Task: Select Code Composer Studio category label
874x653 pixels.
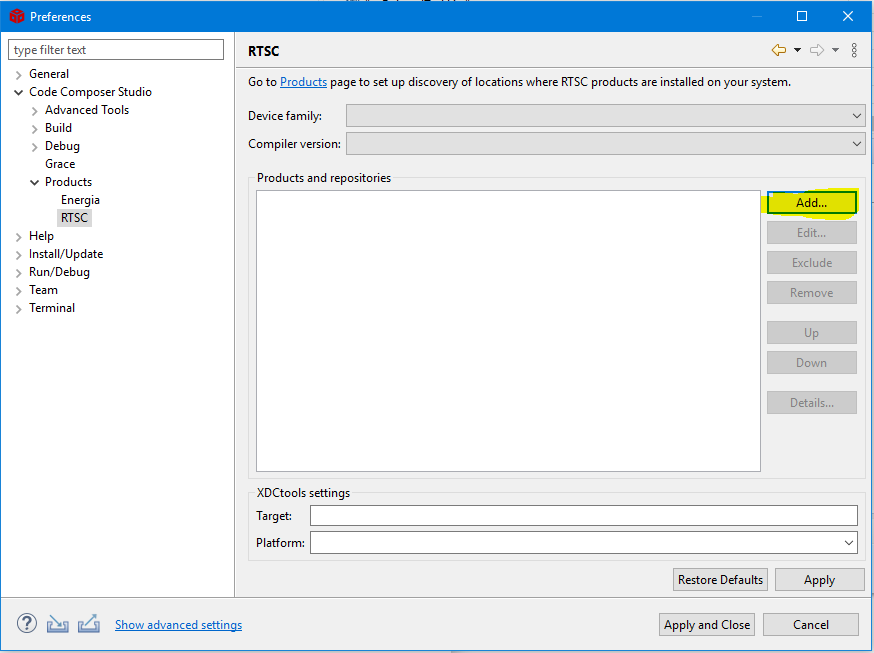Action: [x=90, y=92]
